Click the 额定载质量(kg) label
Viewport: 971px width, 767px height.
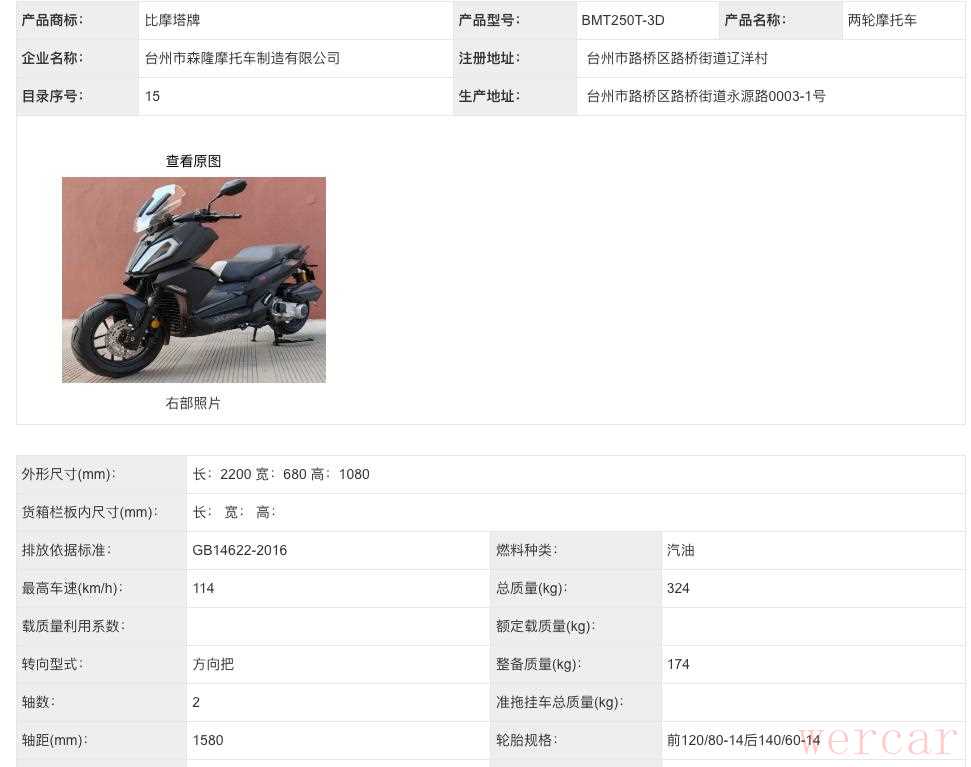click(545, 626)
